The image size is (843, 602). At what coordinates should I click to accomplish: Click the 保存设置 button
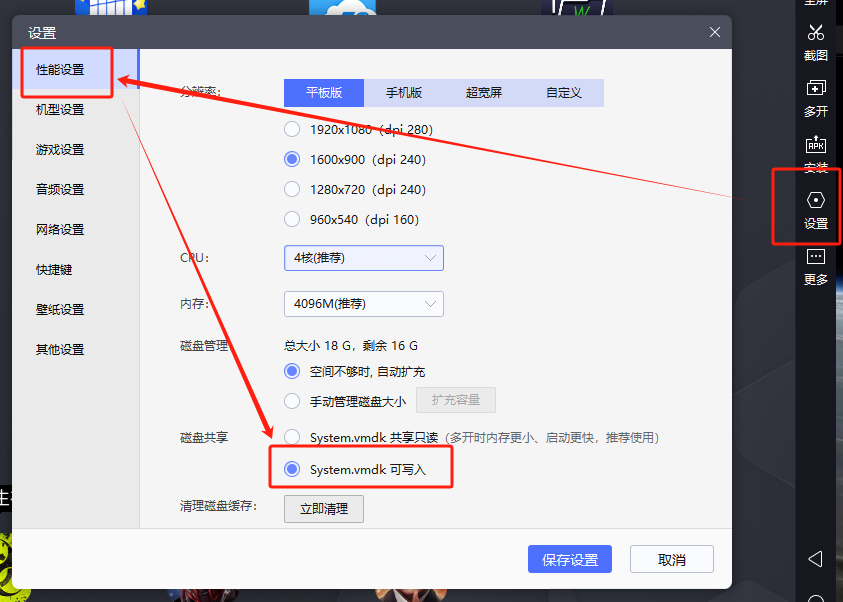tap(570, 560)
